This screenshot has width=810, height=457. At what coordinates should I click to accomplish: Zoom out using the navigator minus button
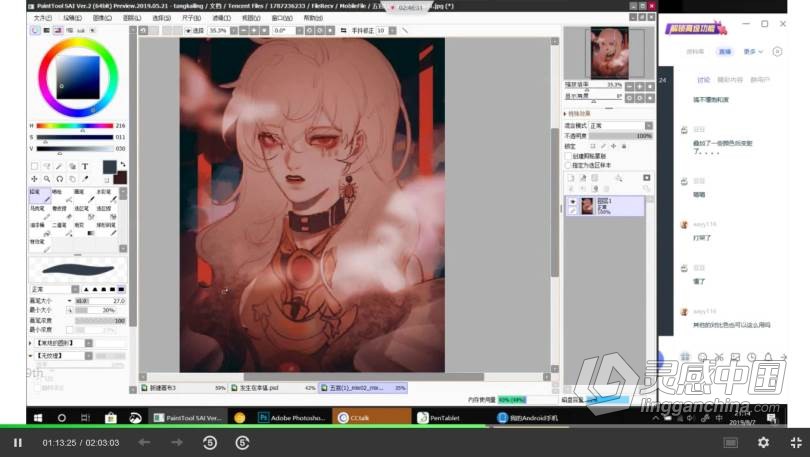tap(629, 86)
